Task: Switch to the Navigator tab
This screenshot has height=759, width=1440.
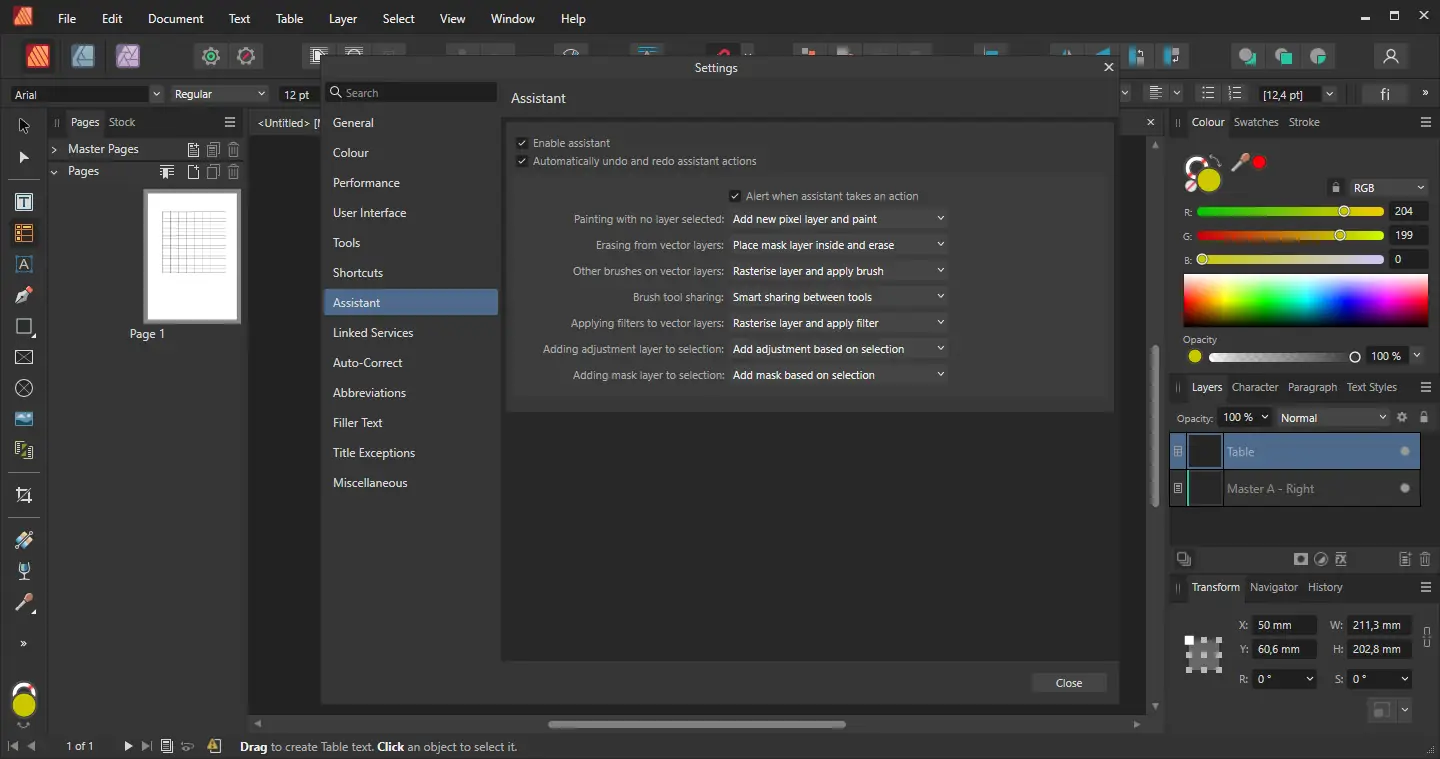Action: [1274, 587]
